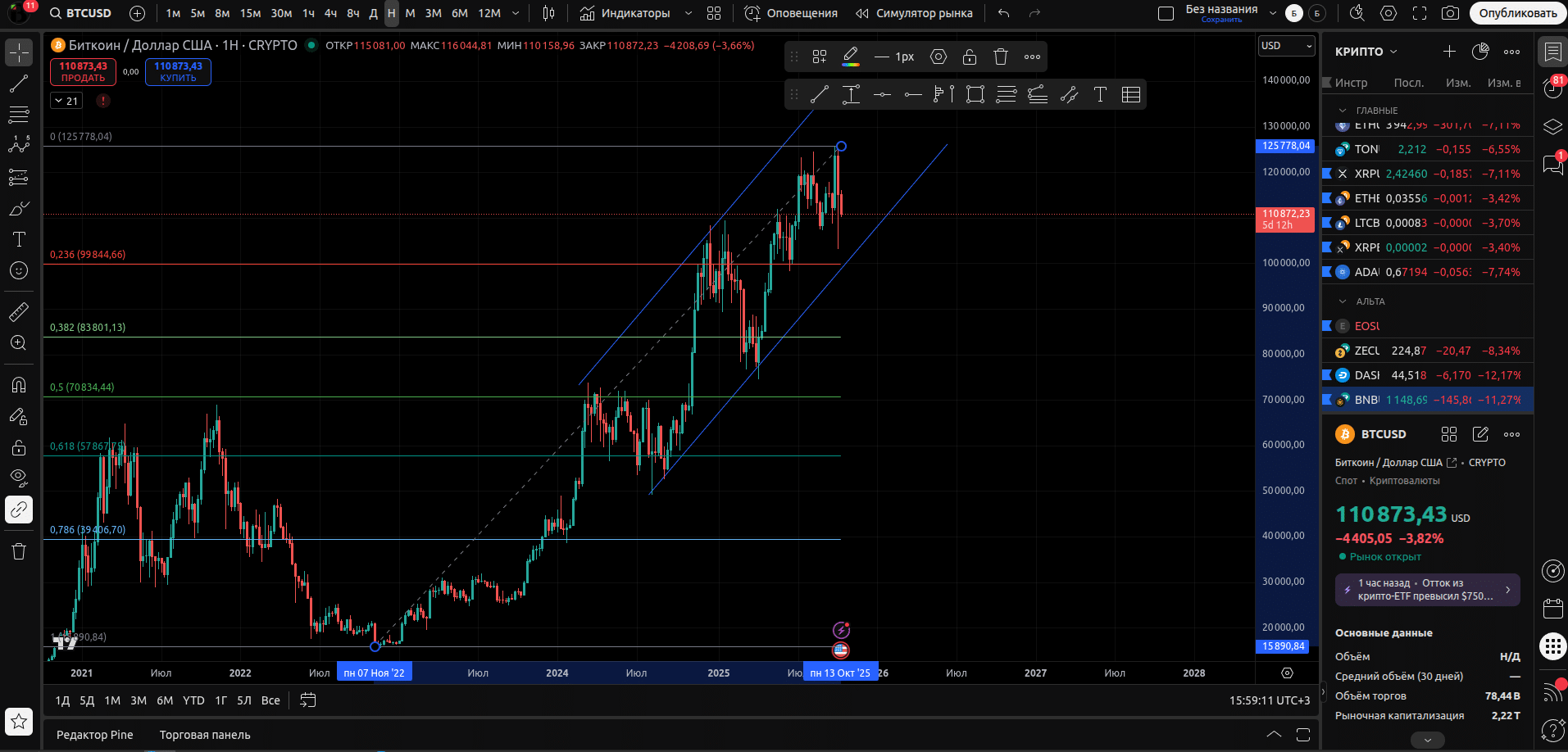The image size is (1568, 752).
Task: Open the Редактор Pine tab
Action: 94,735
